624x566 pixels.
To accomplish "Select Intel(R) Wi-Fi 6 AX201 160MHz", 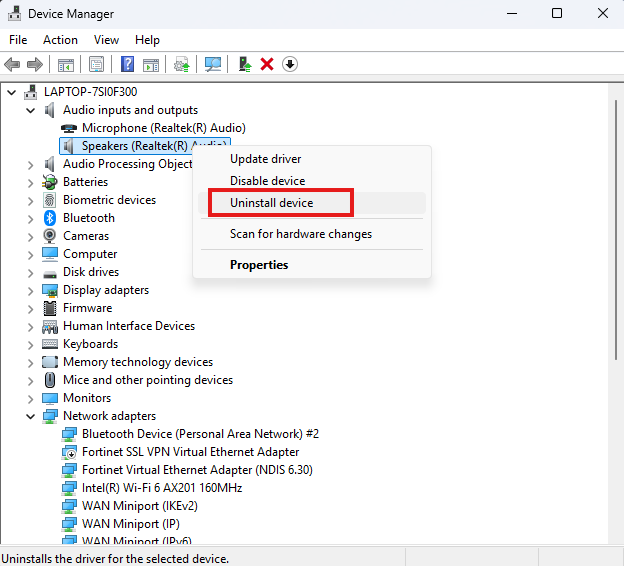I will click(162, 488).
